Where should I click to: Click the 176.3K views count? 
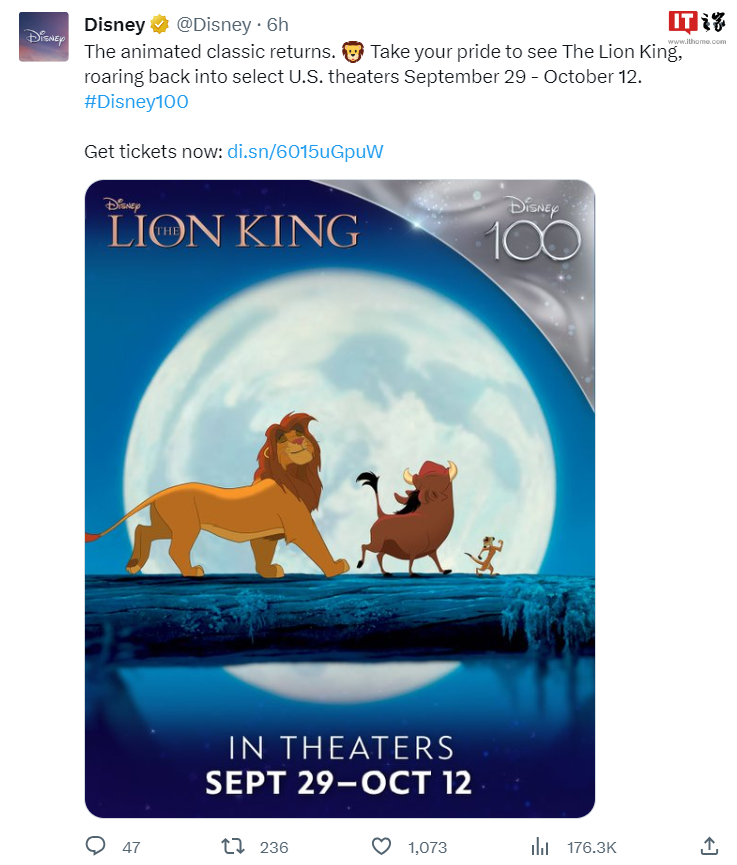tap(592, 847)
